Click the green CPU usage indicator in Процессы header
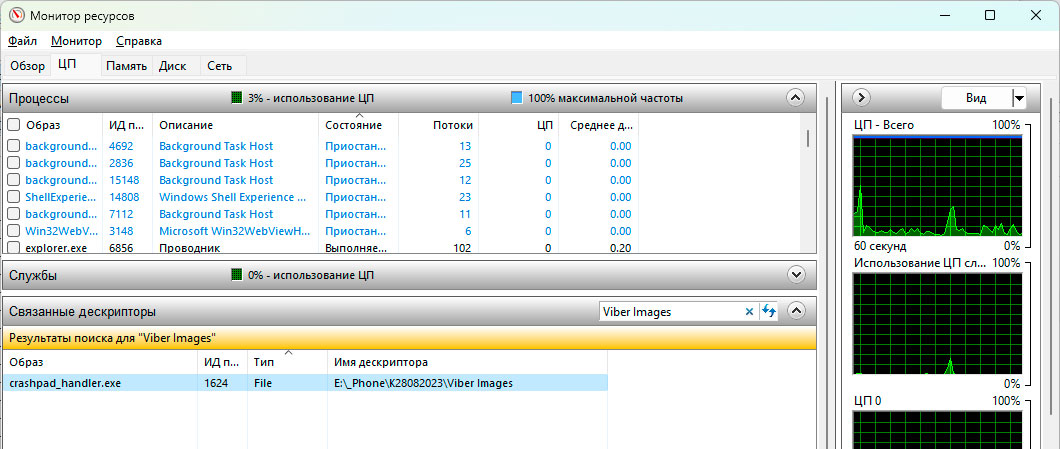Image resolution: width=1060 pixels, height=449 pixels. pyautogui.click(x=237, y=98)
